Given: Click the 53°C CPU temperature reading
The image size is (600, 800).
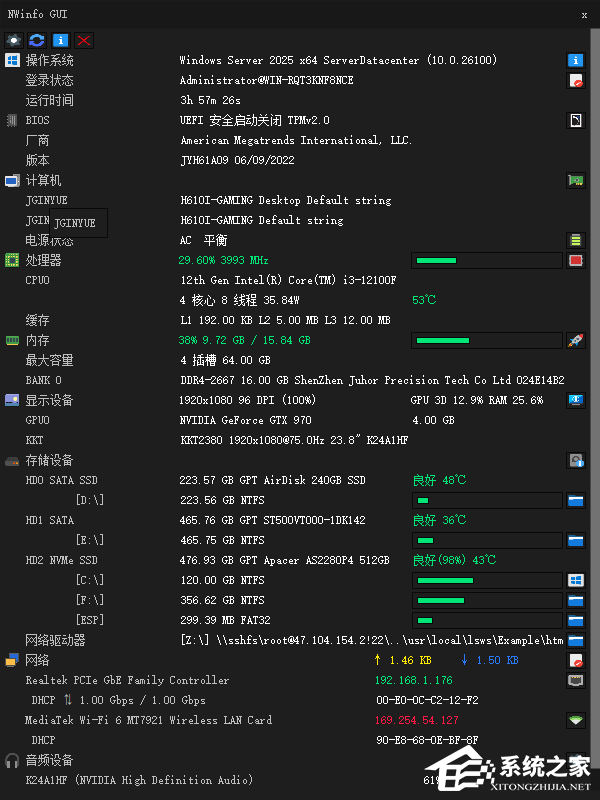Looking at the screenshot, I should 424,300.
